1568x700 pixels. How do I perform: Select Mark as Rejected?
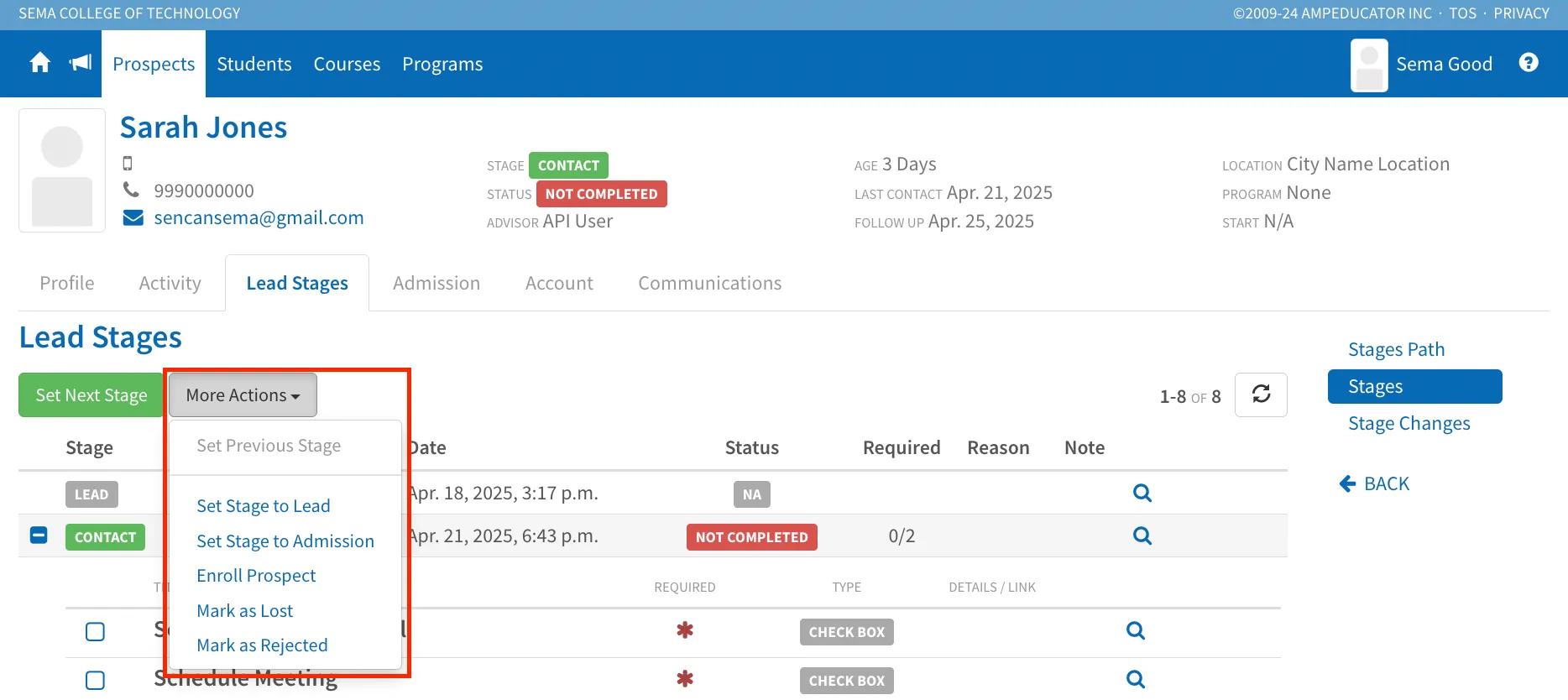pyautogui.click(x=262, y=645)
